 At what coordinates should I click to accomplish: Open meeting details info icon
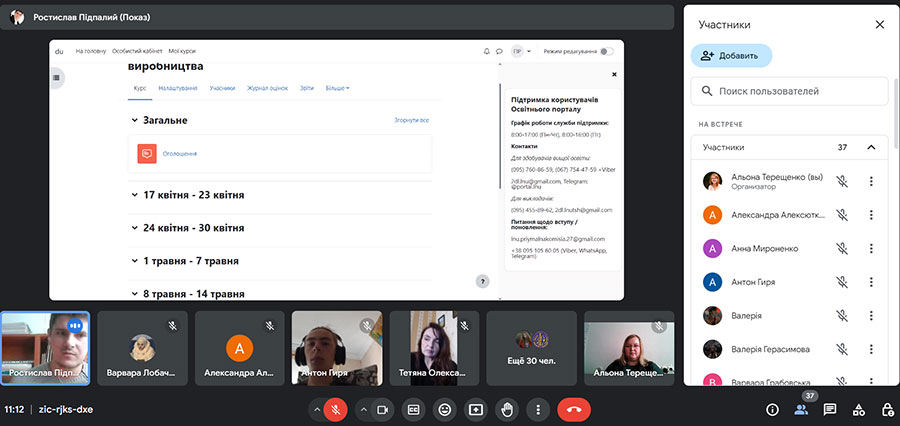pos(773,409)
